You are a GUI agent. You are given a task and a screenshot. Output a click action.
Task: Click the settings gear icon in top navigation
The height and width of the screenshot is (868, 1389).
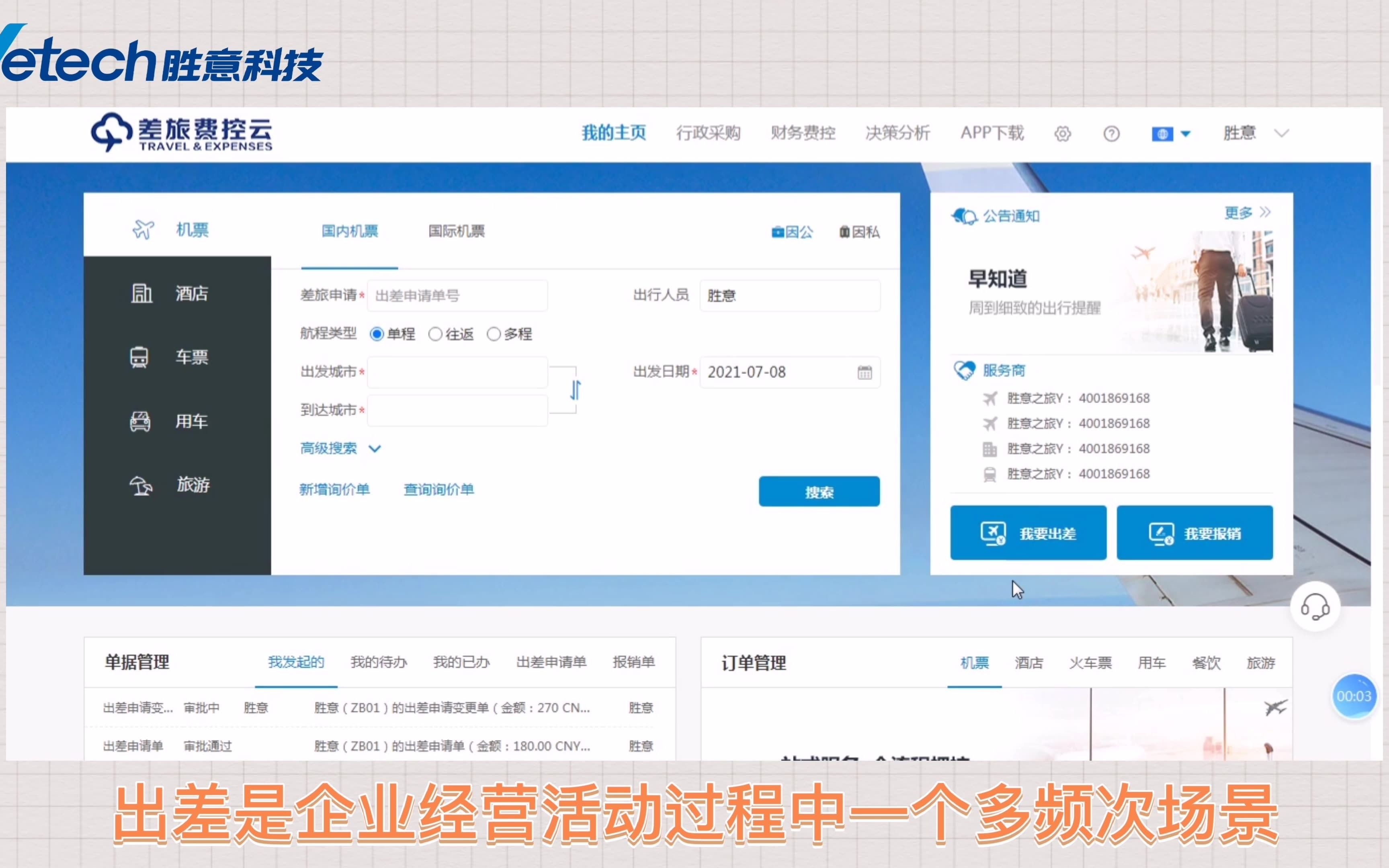point(1062,134)
